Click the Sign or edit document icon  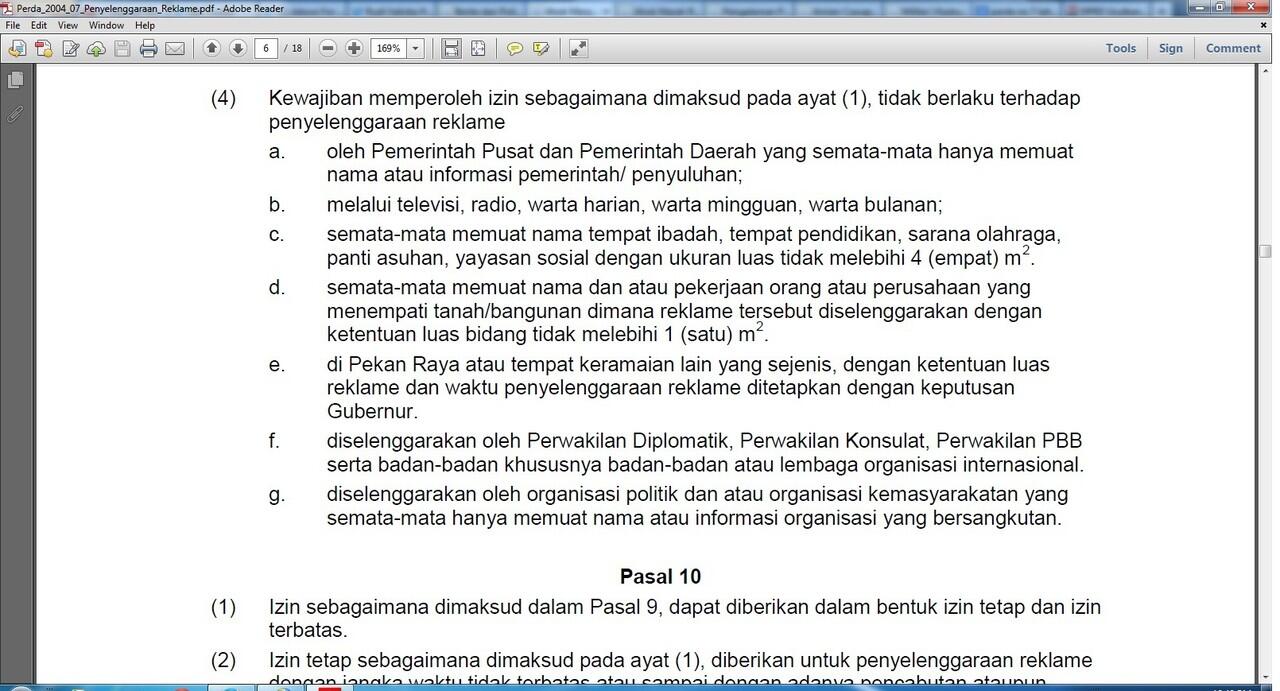pos(71,48)
